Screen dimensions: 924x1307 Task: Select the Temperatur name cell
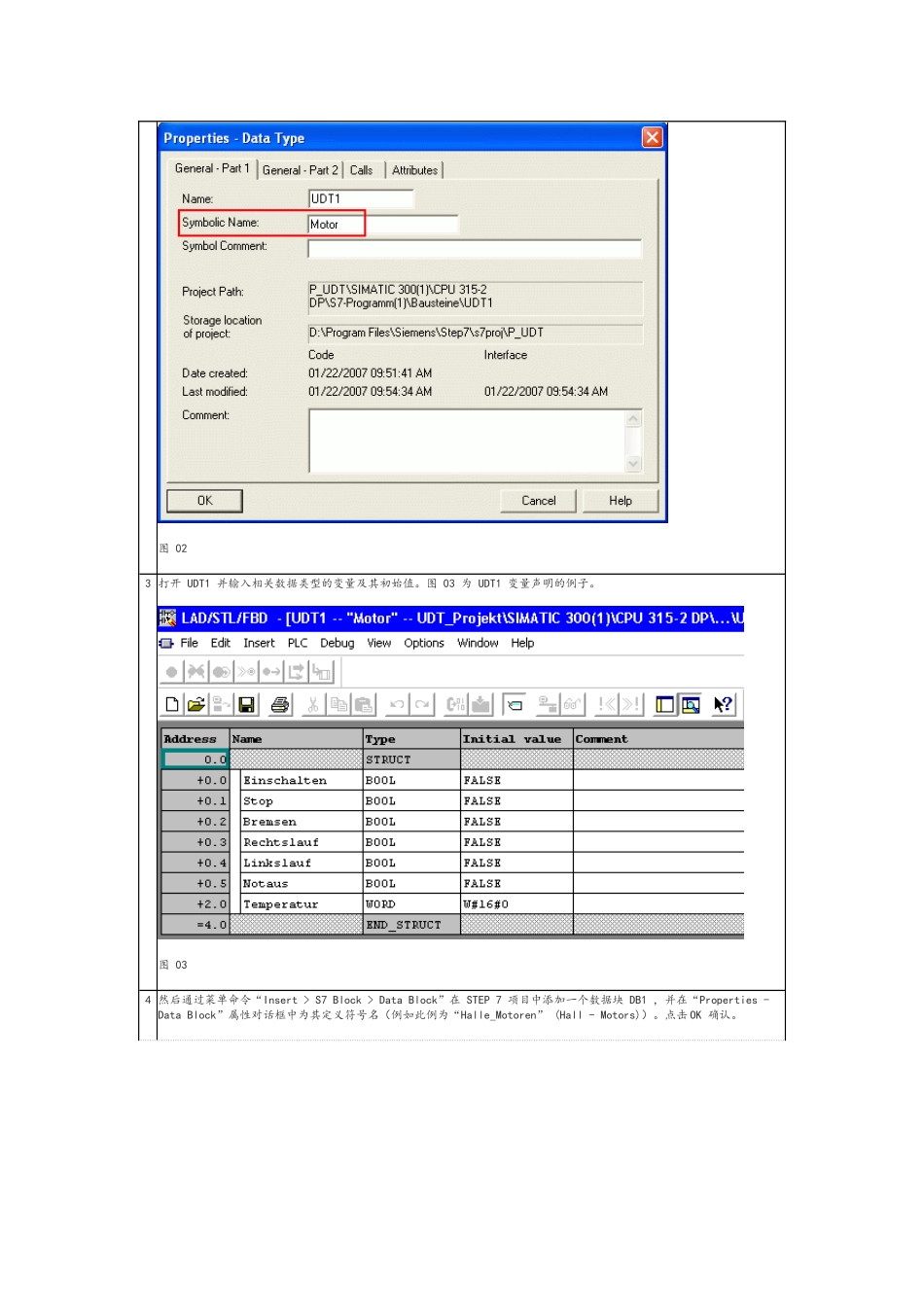click(x=301, y=904)
